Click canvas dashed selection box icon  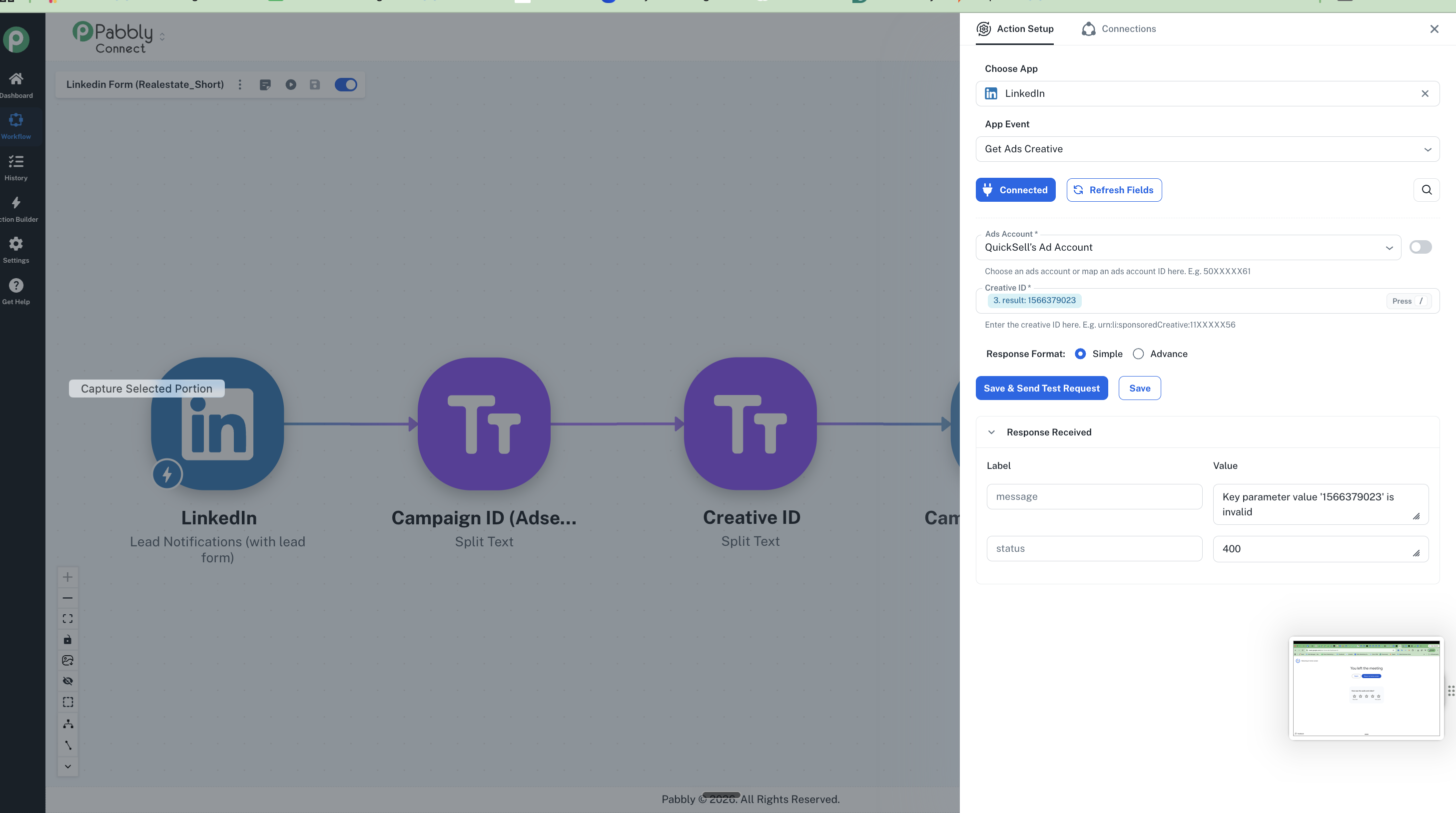68,702
